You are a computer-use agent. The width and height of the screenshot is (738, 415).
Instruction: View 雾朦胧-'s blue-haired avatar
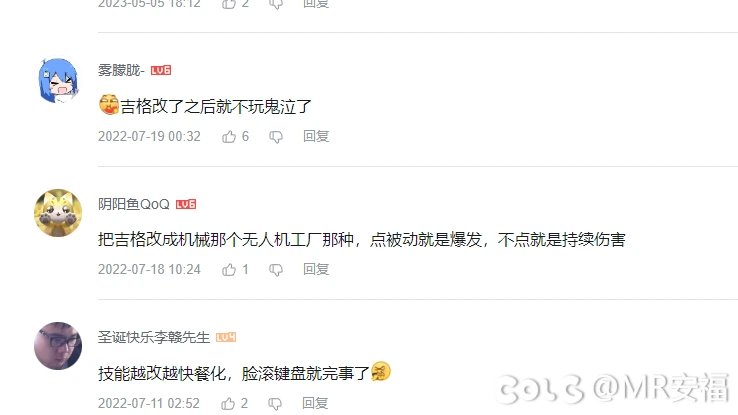58,80
